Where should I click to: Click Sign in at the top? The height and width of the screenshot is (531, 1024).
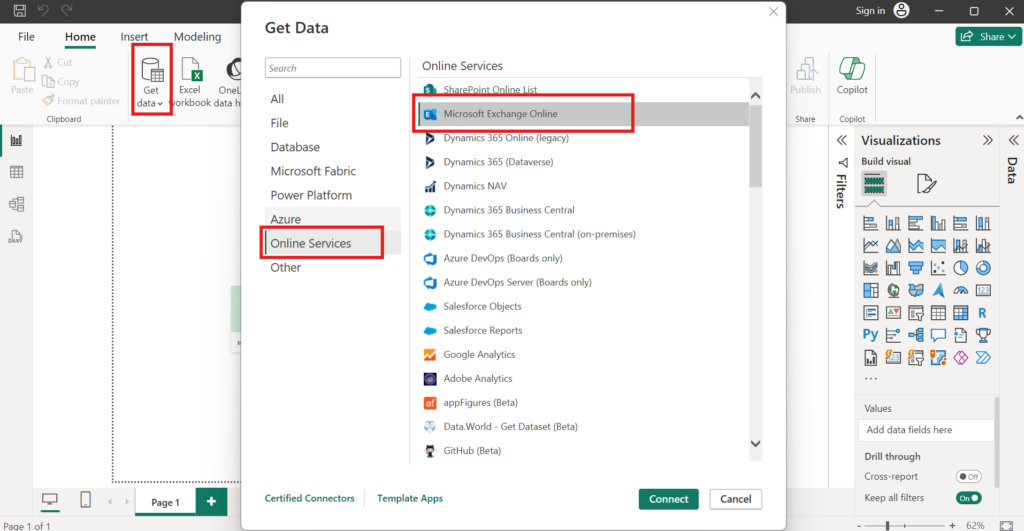[870, 10]
